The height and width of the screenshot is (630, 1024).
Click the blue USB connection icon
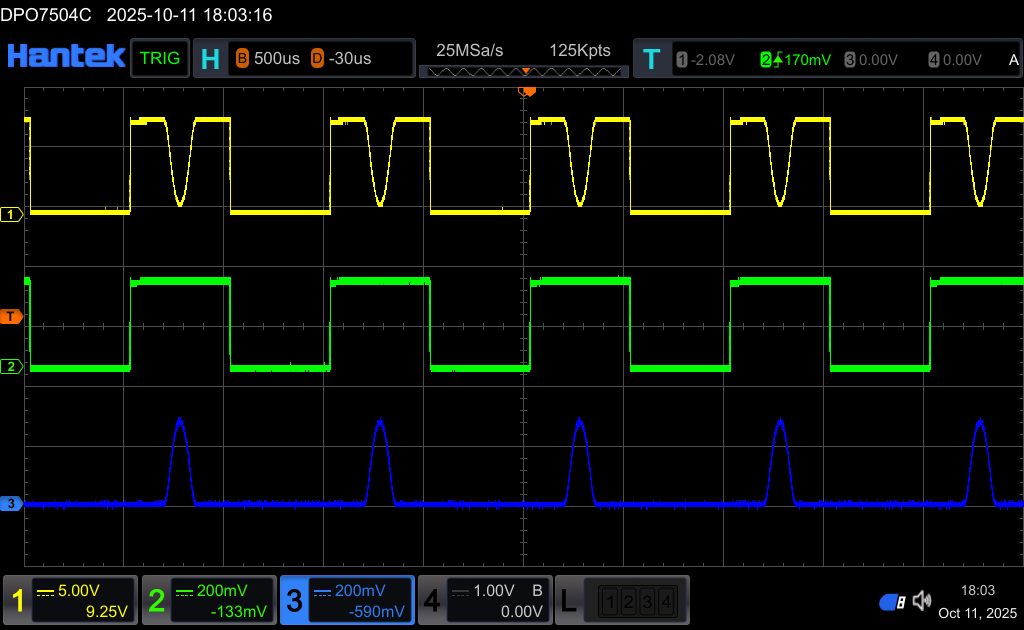pos(892,602)
